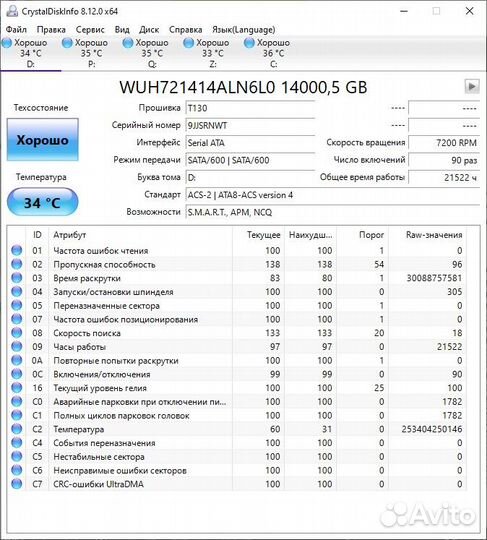Viewport: 487px width, 540px height.
Task: Click status icon for attribute 01
Action: coord(16,250)
